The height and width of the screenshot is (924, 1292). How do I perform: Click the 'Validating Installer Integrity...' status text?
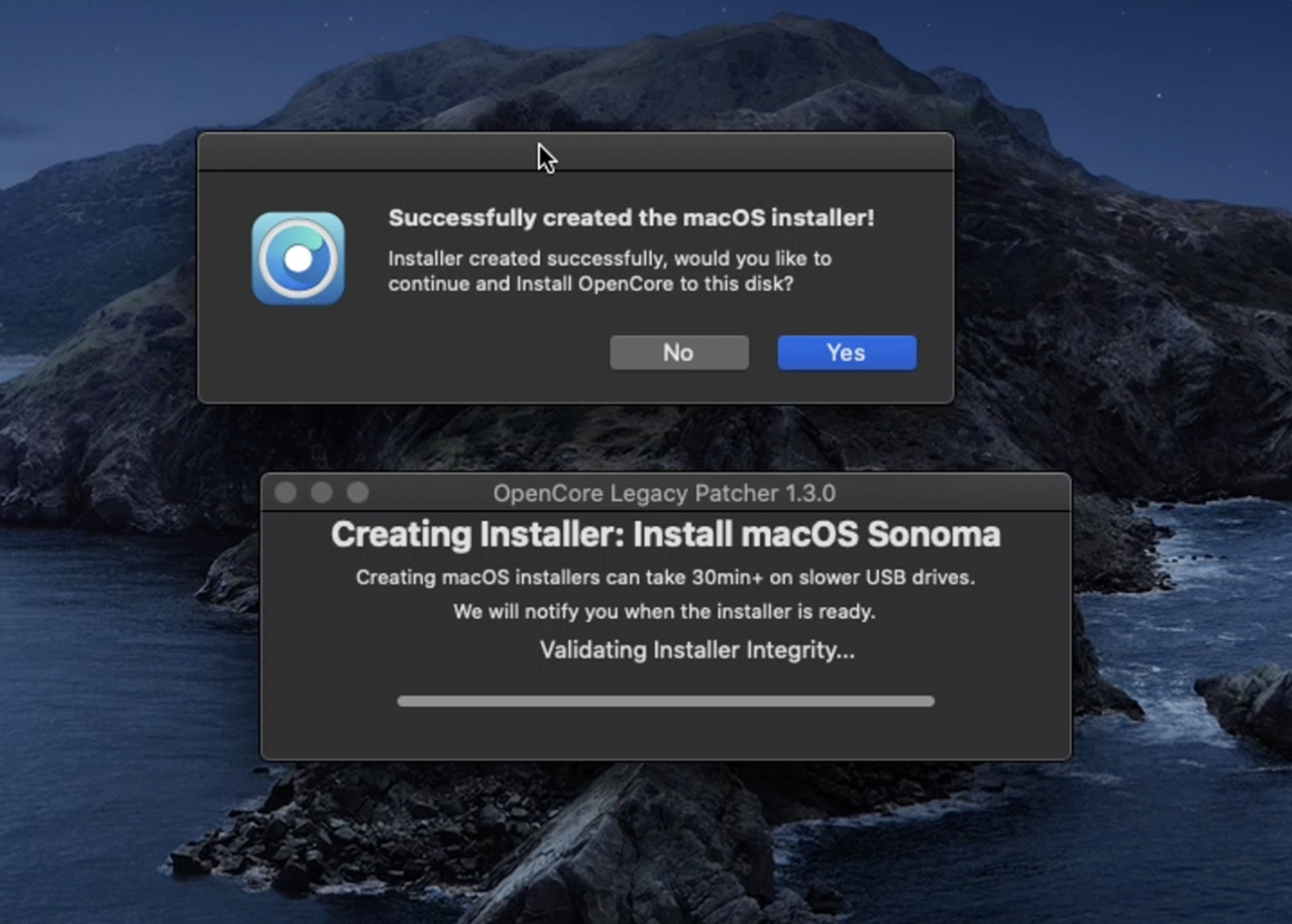696,650
